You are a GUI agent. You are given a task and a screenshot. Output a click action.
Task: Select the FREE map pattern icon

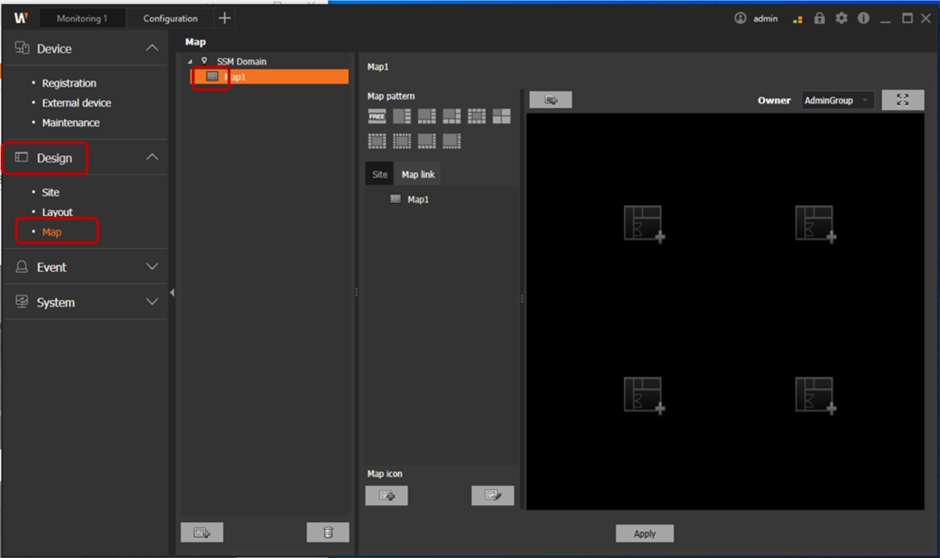pos(377,117)
